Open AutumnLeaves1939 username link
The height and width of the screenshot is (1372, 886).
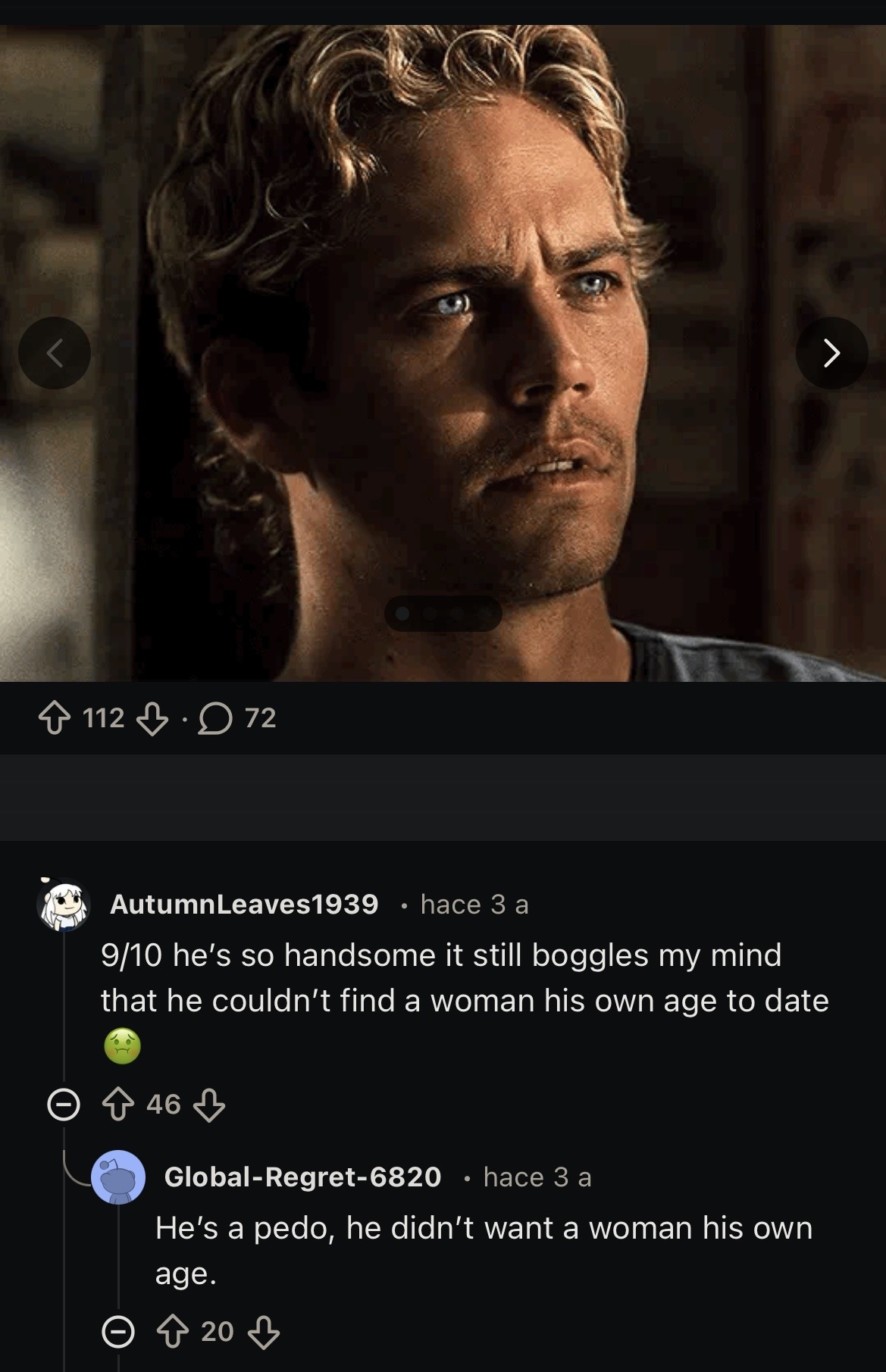244,904
